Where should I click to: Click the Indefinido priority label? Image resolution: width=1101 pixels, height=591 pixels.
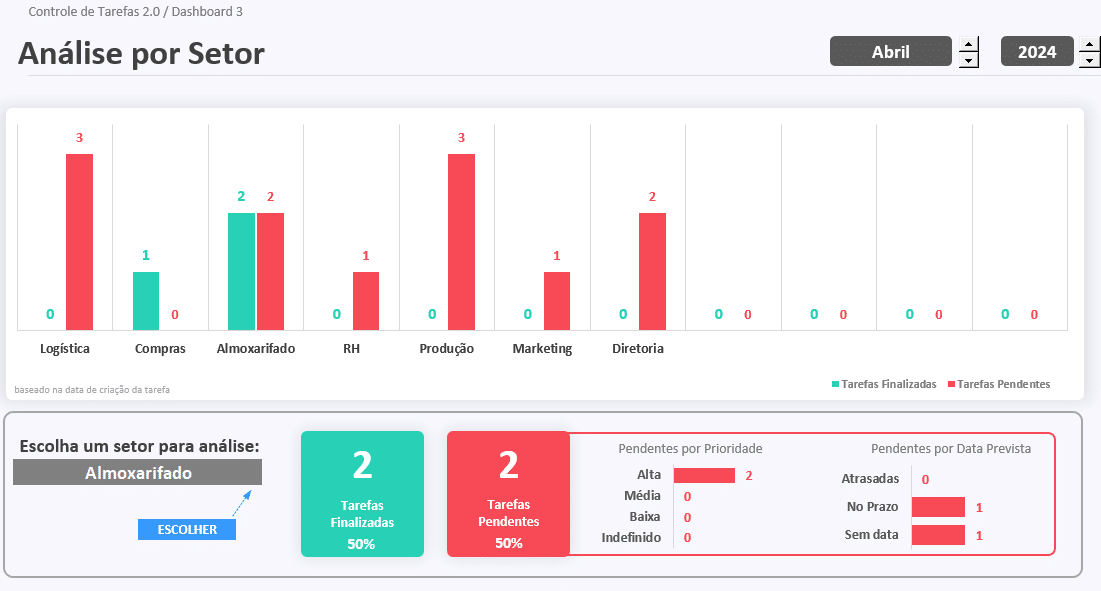point(631,538)
